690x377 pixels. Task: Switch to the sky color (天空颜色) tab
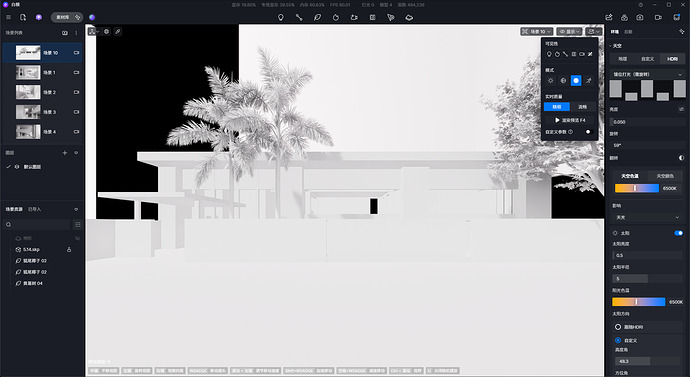665,176
